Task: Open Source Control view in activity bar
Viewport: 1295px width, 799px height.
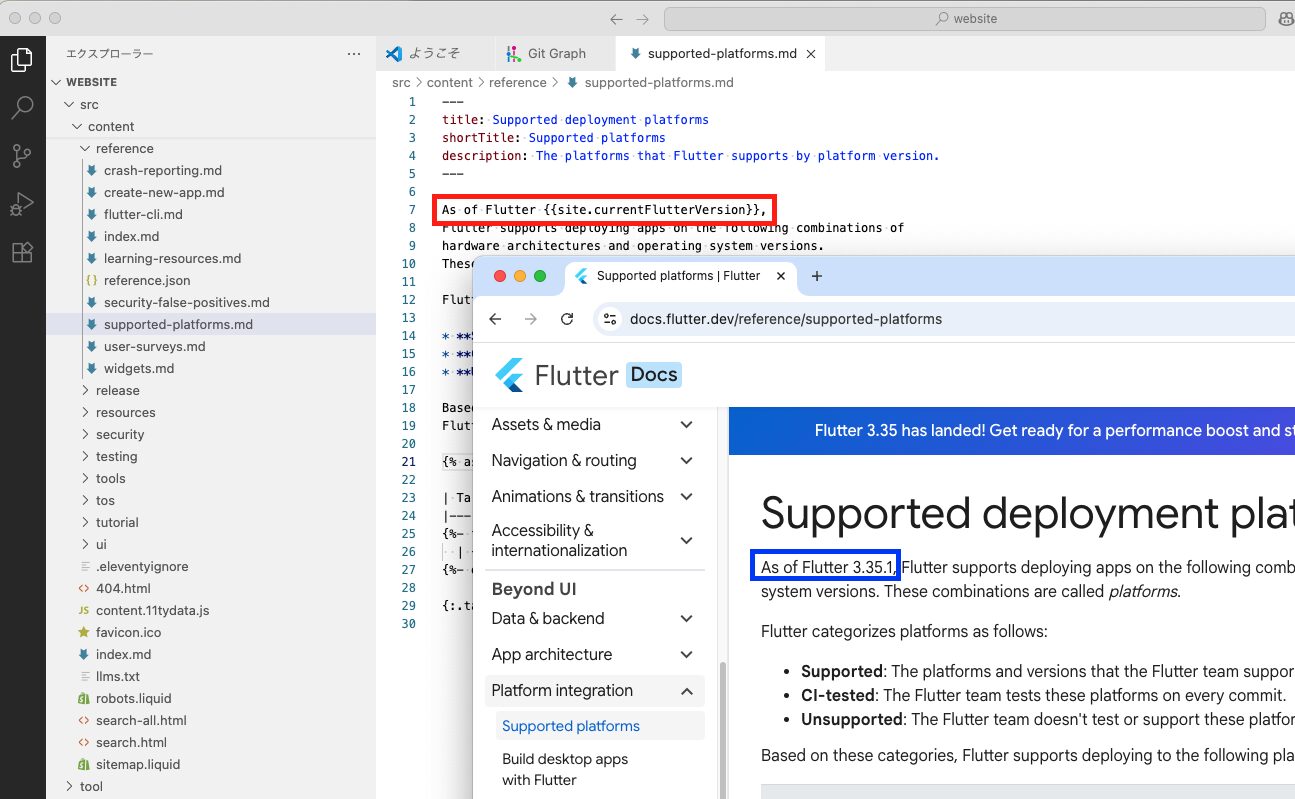Action: pos(21,156)
